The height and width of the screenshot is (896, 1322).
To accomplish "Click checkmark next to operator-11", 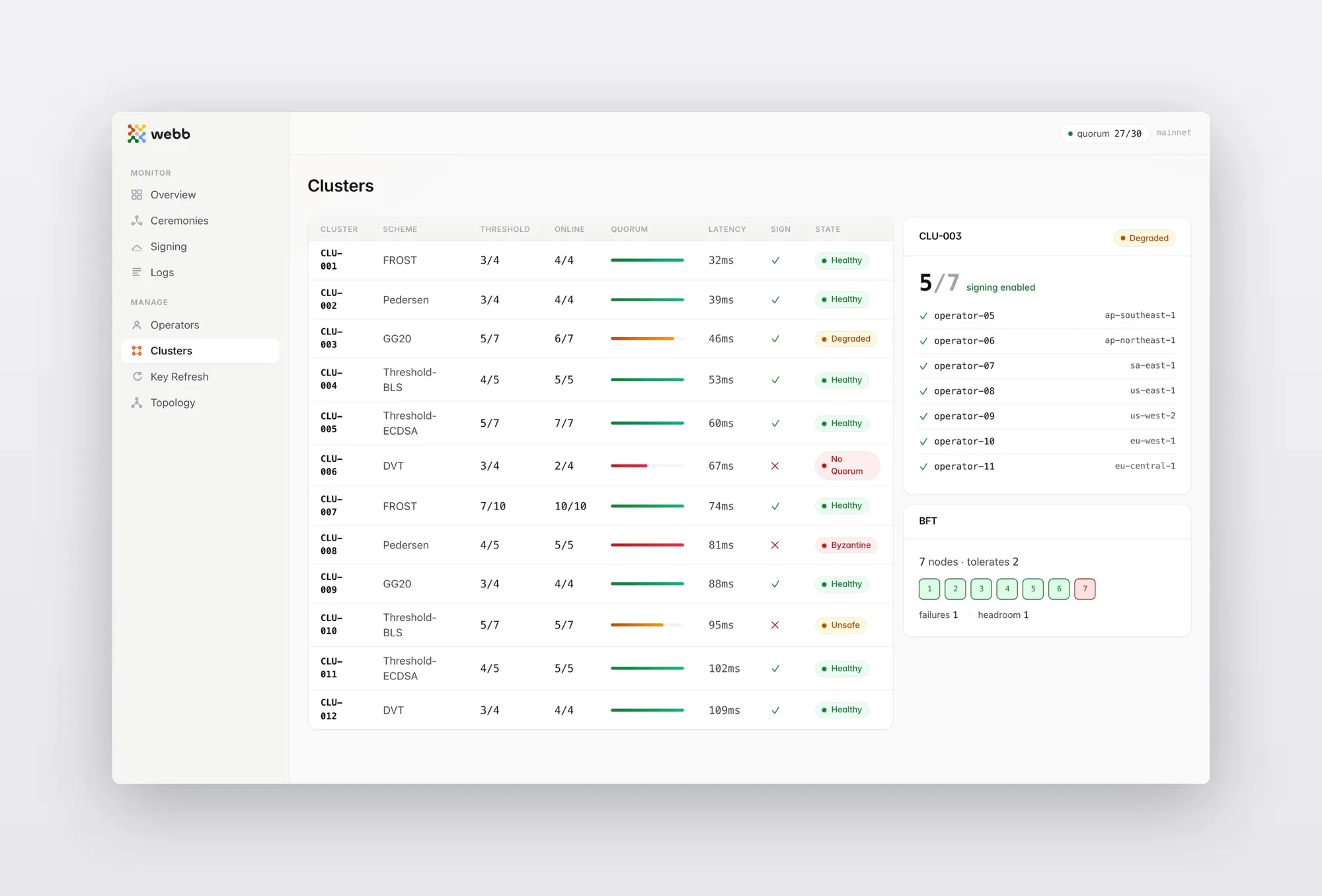I will 923,467.
